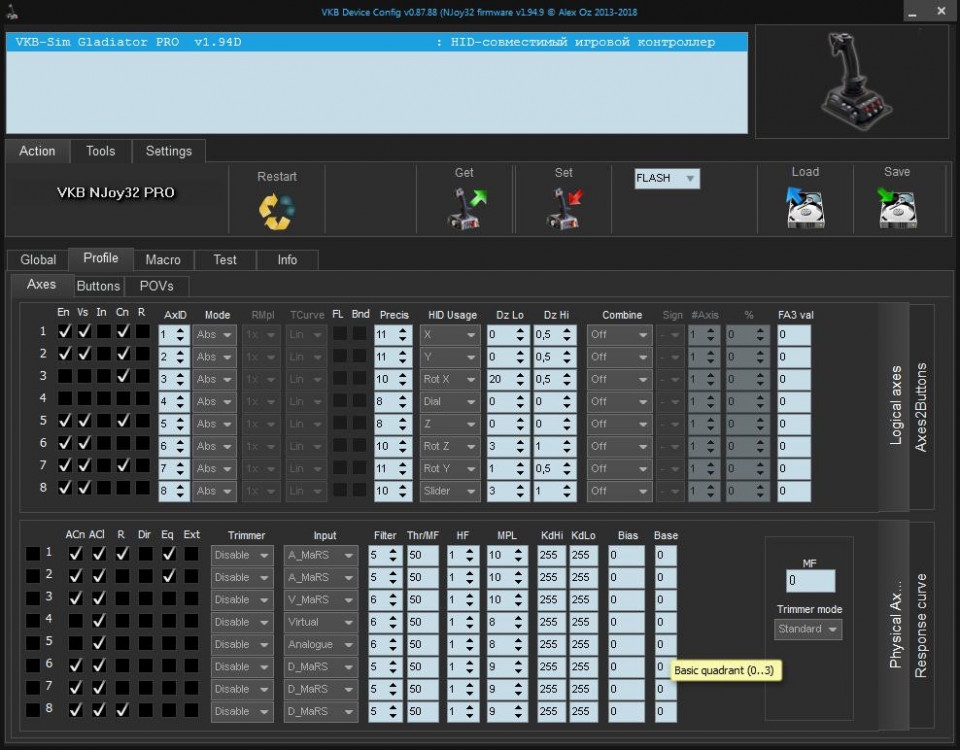Click the joystick device image thumbnail
Image resolution: width=960 pixels, height=750 pixels.
click(853, 82)
